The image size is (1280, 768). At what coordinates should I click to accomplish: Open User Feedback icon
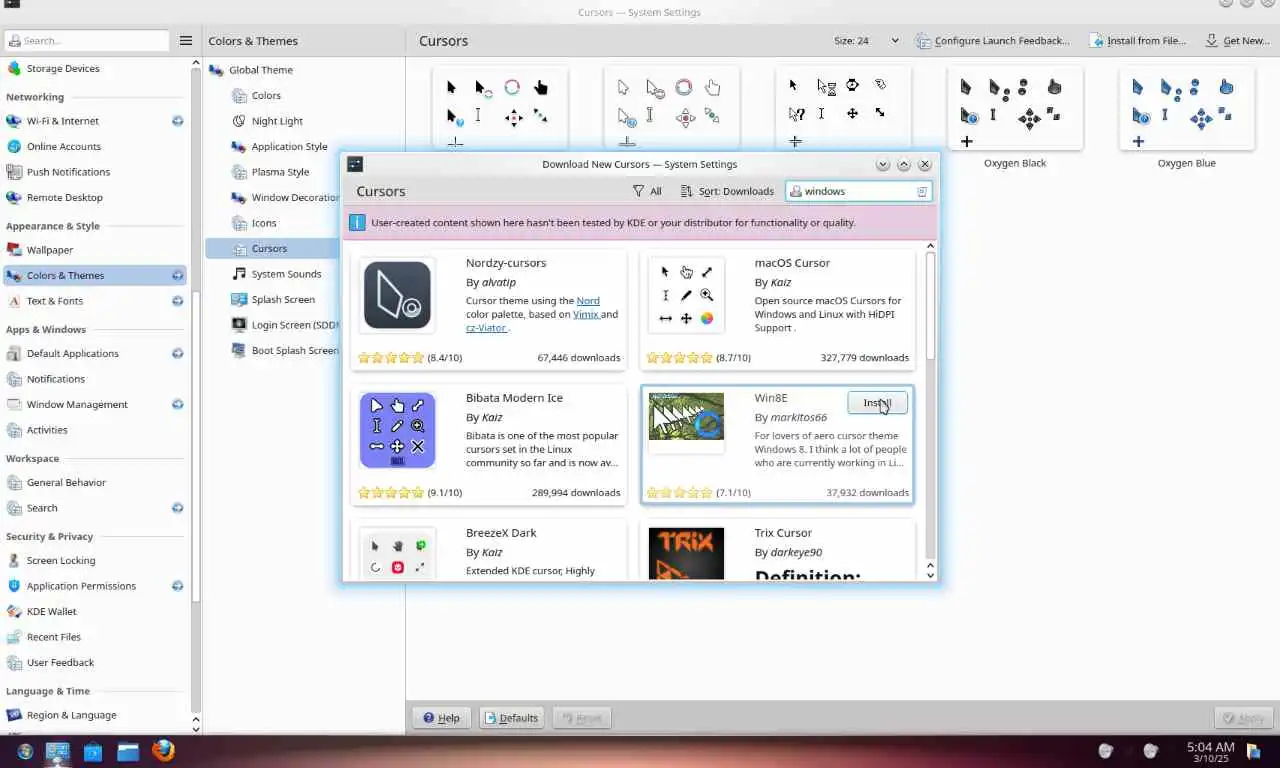(x=14, y=663)
